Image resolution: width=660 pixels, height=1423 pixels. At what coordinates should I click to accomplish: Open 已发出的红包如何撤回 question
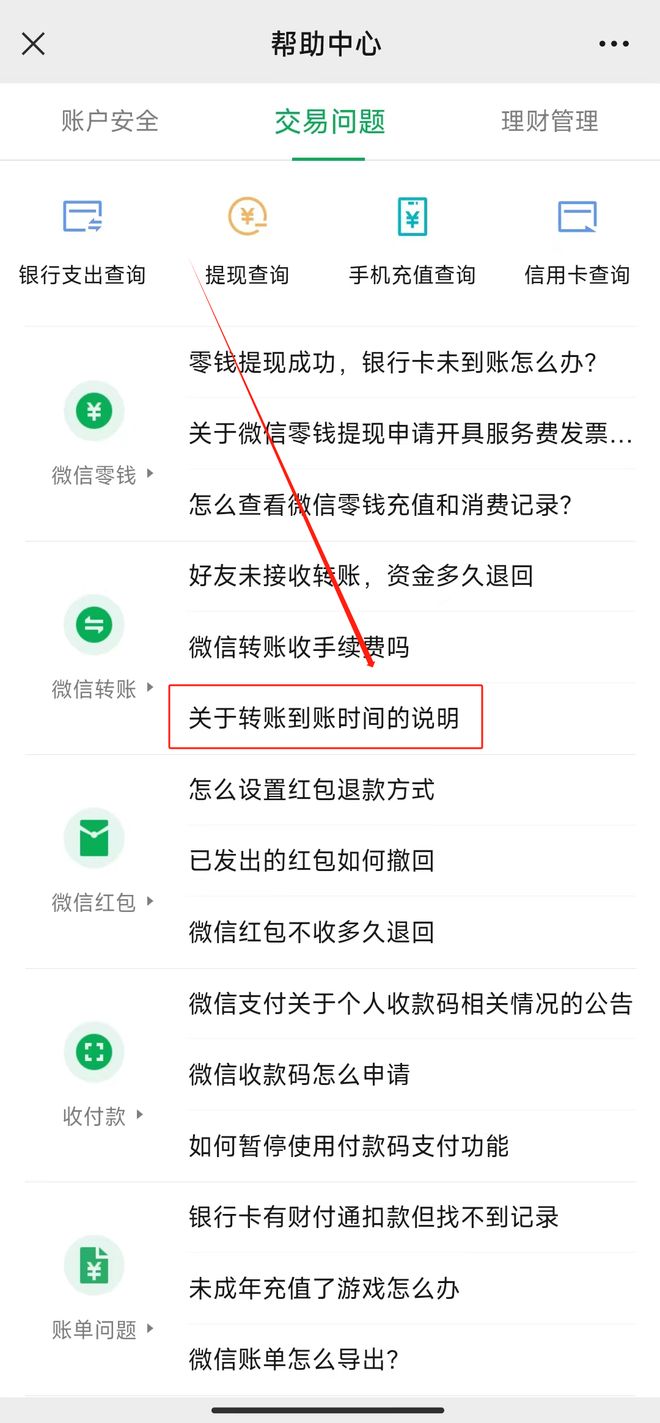[x=311, y=860]
